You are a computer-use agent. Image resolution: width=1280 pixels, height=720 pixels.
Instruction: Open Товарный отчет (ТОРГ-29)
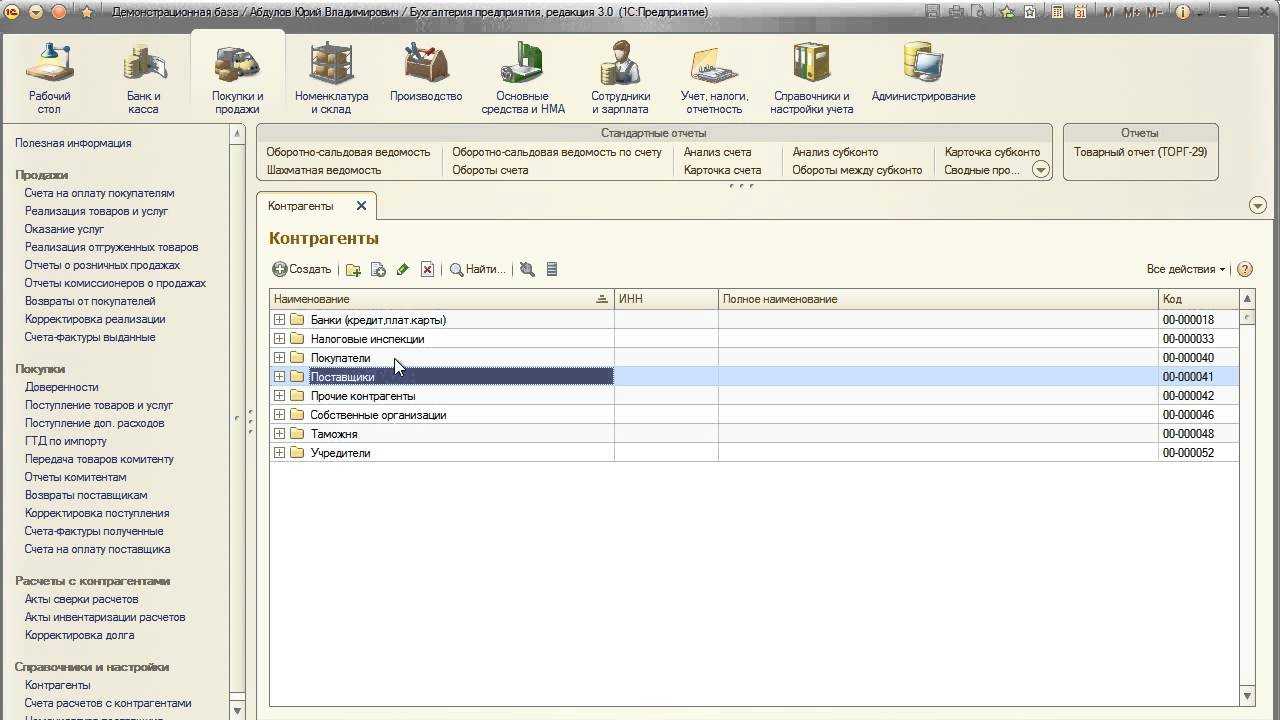(1140, 152)
